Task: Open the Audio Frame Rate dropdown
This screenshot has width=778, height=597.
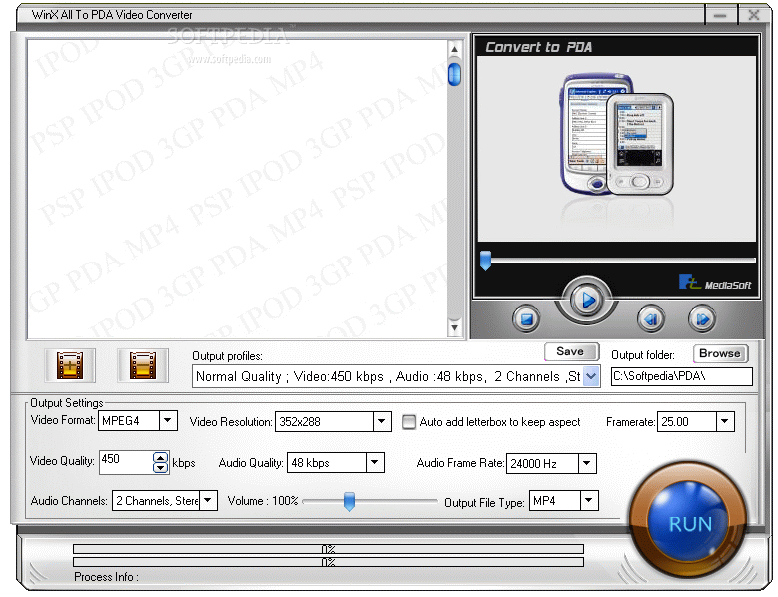Action: (587, 463)
